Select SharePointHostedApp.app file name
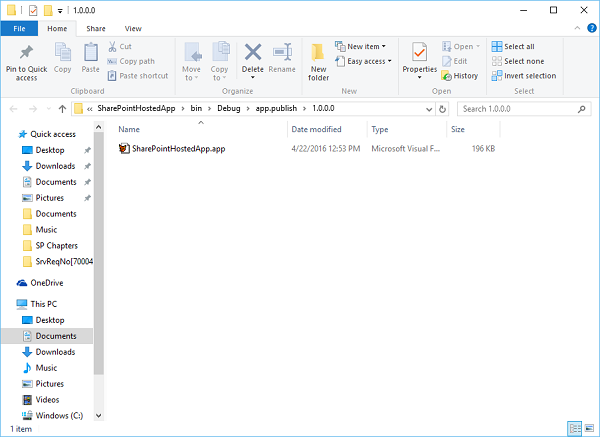 pos(178,148)
